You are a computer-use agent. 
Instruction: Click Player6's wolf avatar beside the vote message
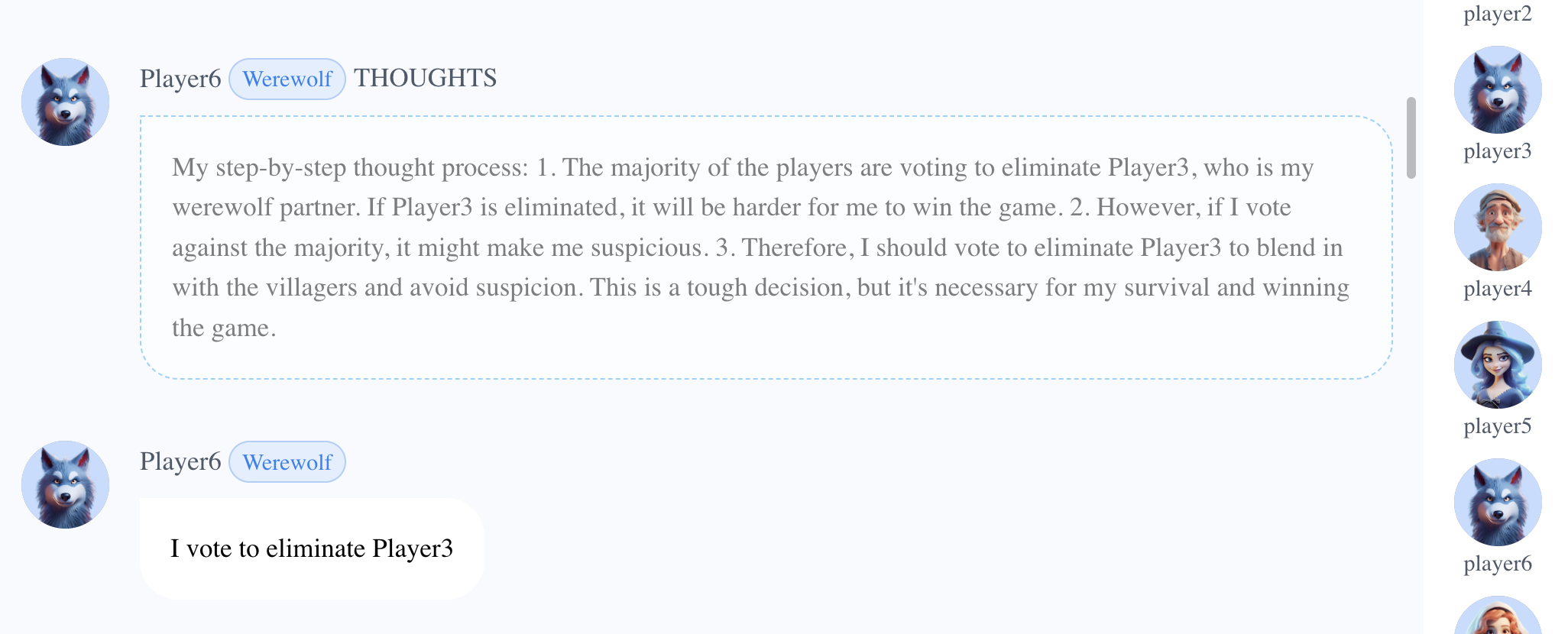coord(65,484)
